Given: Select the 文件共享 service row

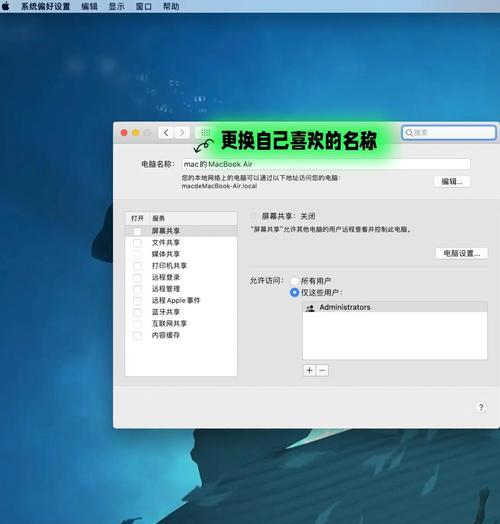Looking at the screenshot, I should click(x=181, y=243).
